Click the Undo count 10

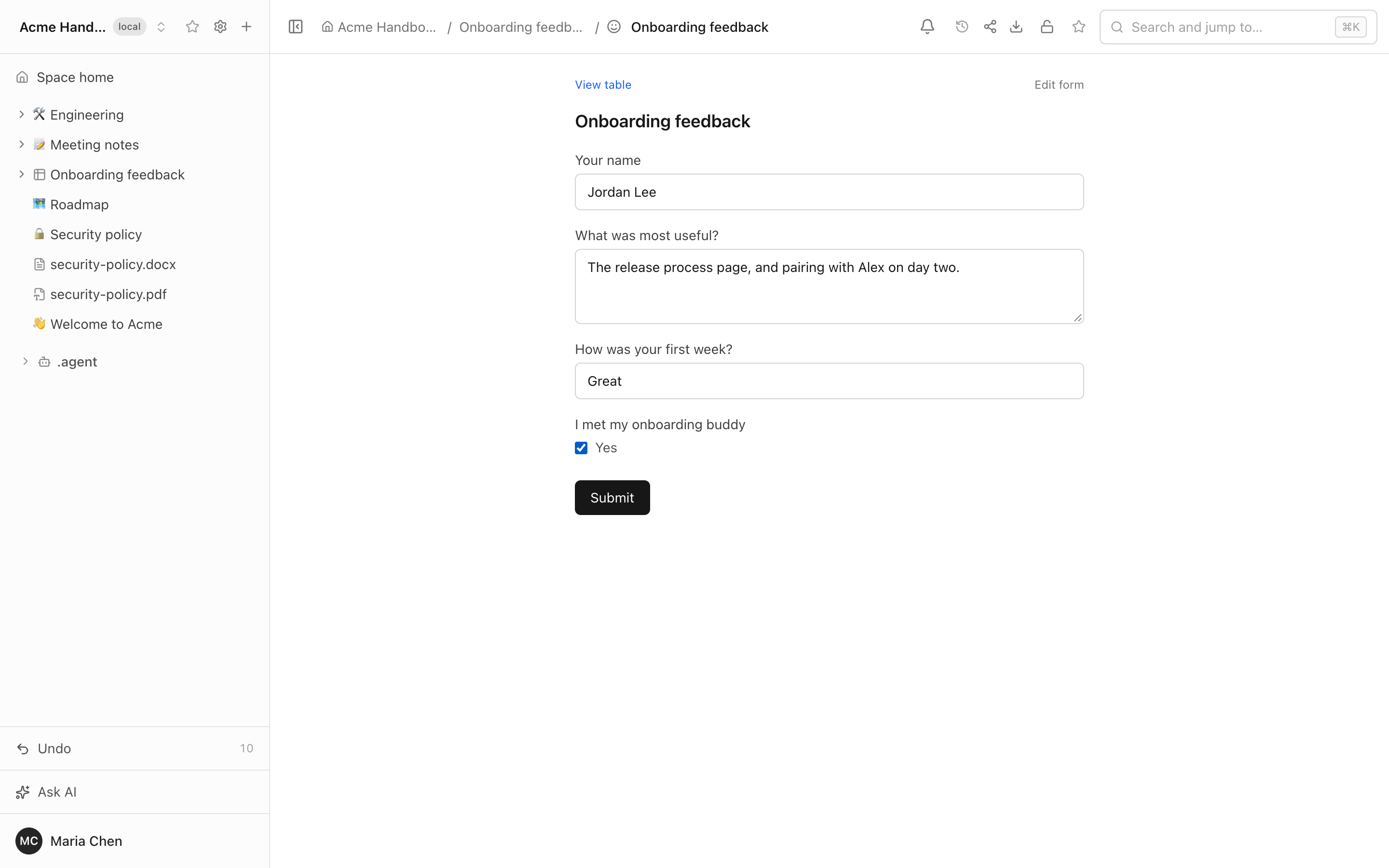(247, 748)
